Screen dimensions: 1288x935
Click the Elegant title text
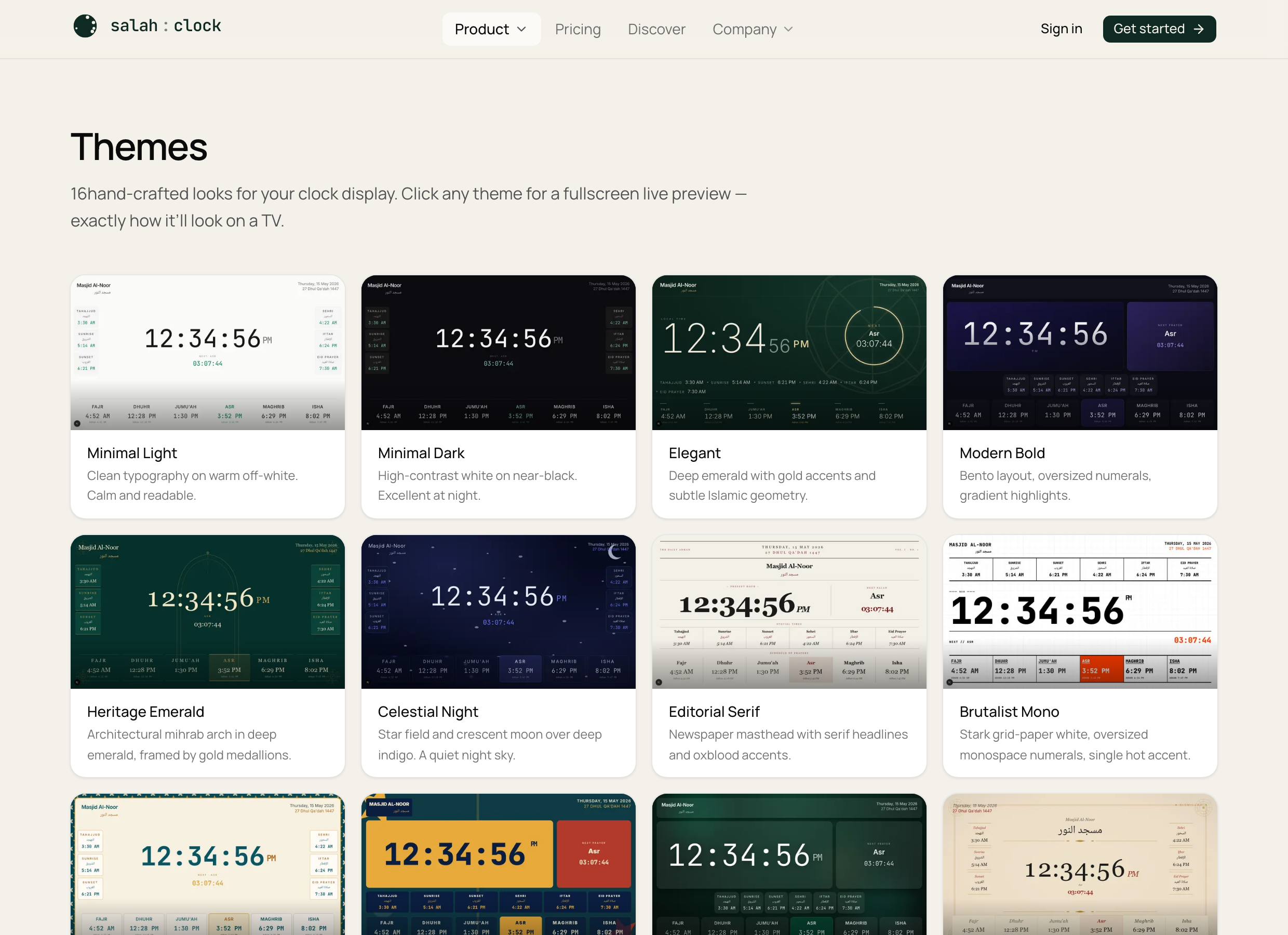coord(694,453)
